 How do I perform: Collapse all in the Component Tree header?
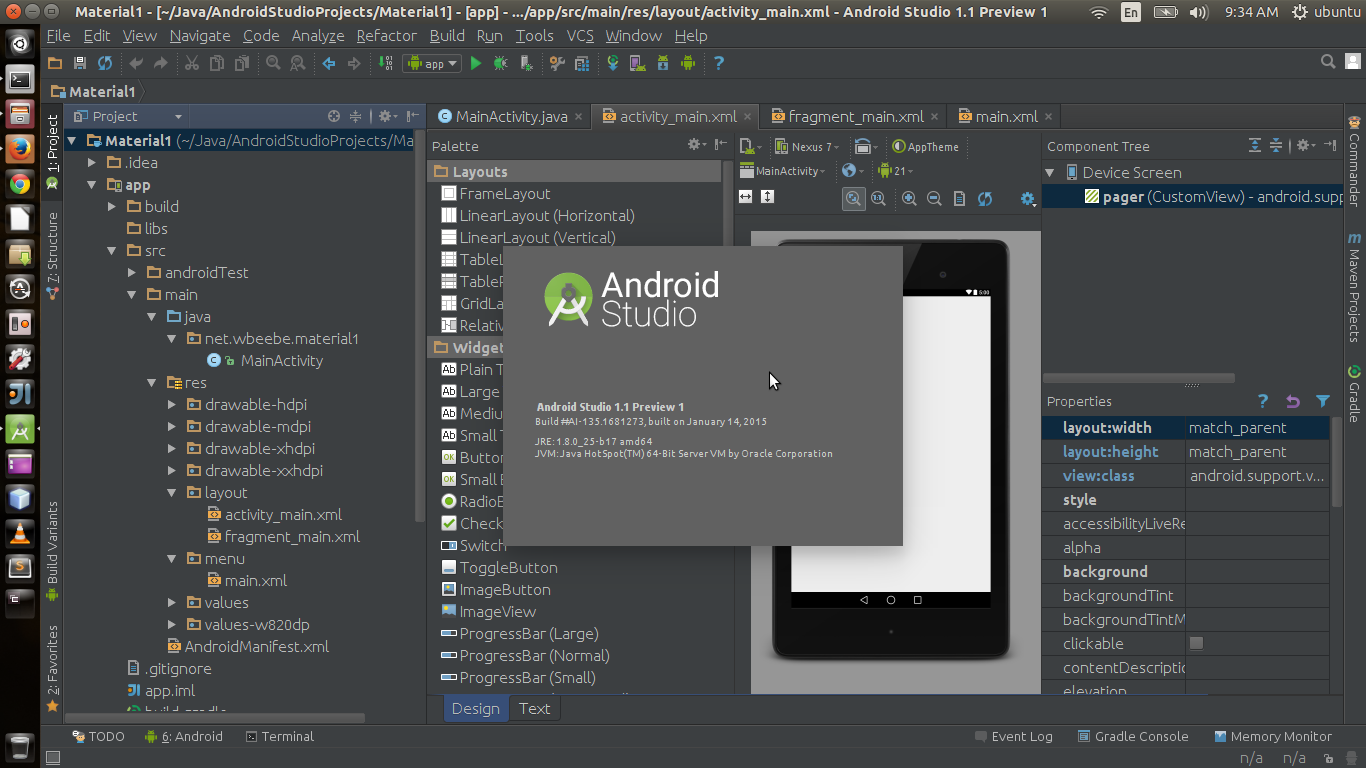(1277, 146)
